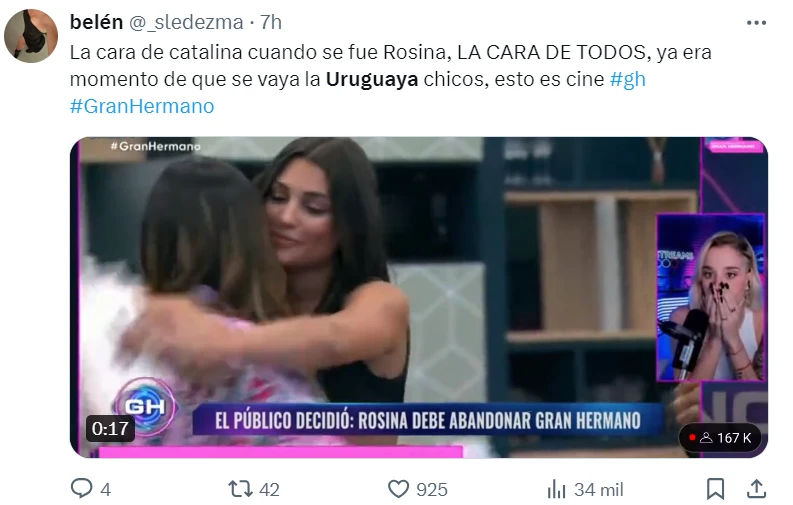Play the Gran Hermano video
This screenshot has height=505, width=793.
(419, 297)
